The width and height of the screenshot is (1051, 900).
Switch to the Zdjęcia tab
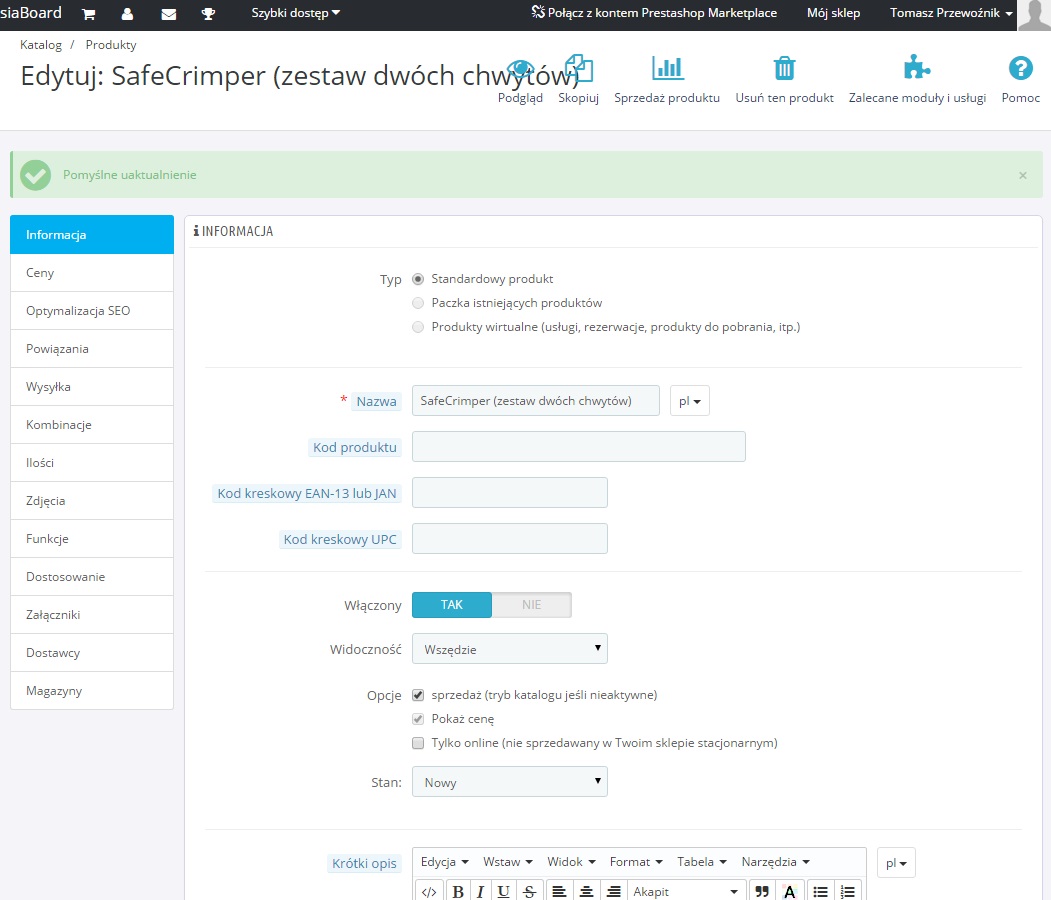(x=92, y=501)
